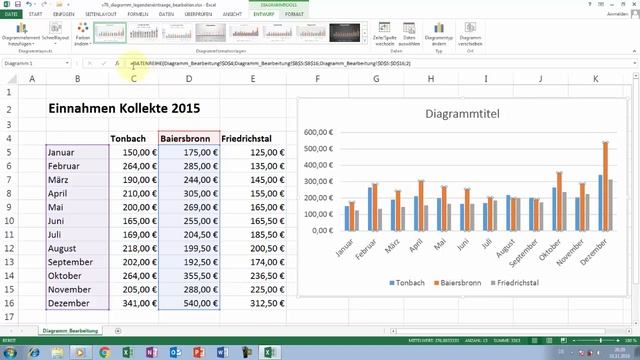The image size is (640, 360).
Task: Select Friedrichstal legend entry in chart
Action: coord(515,283)
